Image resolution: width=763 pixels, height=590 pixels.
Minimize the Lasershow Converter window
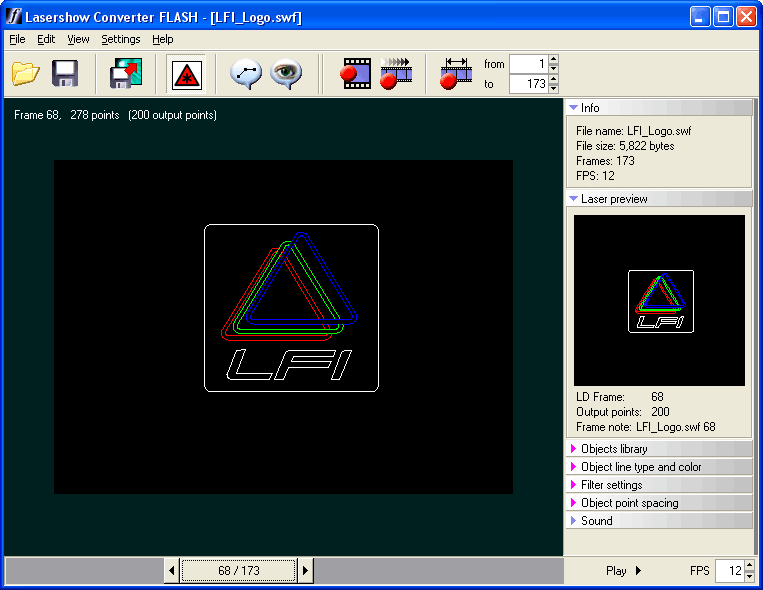pyautogui.click(x=700, y=17)
